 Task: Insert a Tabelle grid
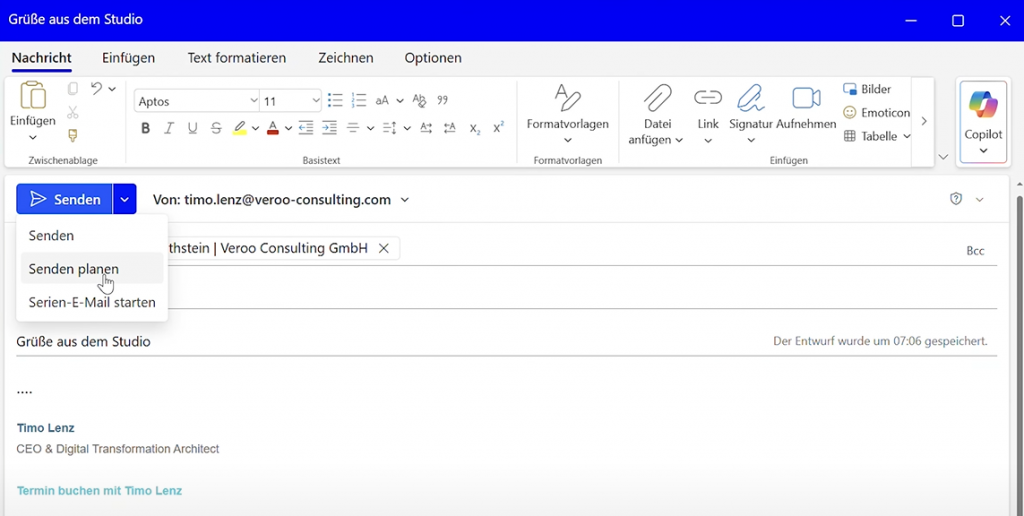point(872,136)
